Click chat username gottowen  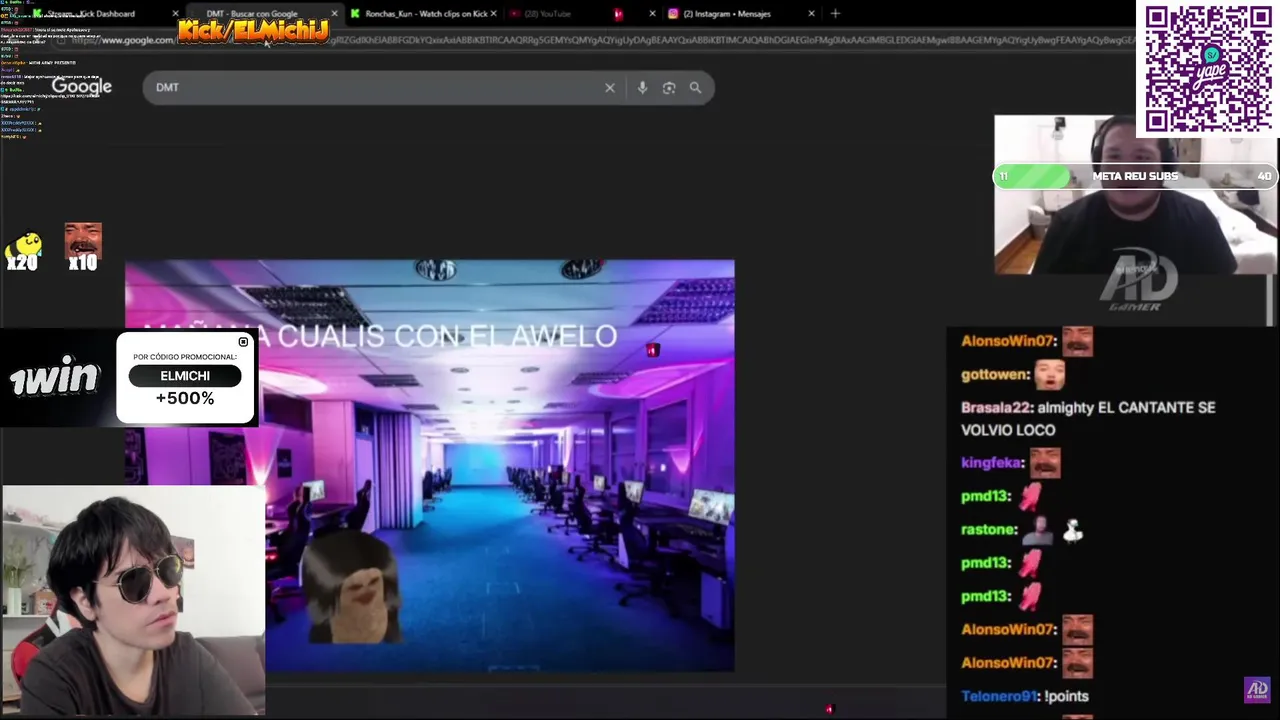pos(995,374)
